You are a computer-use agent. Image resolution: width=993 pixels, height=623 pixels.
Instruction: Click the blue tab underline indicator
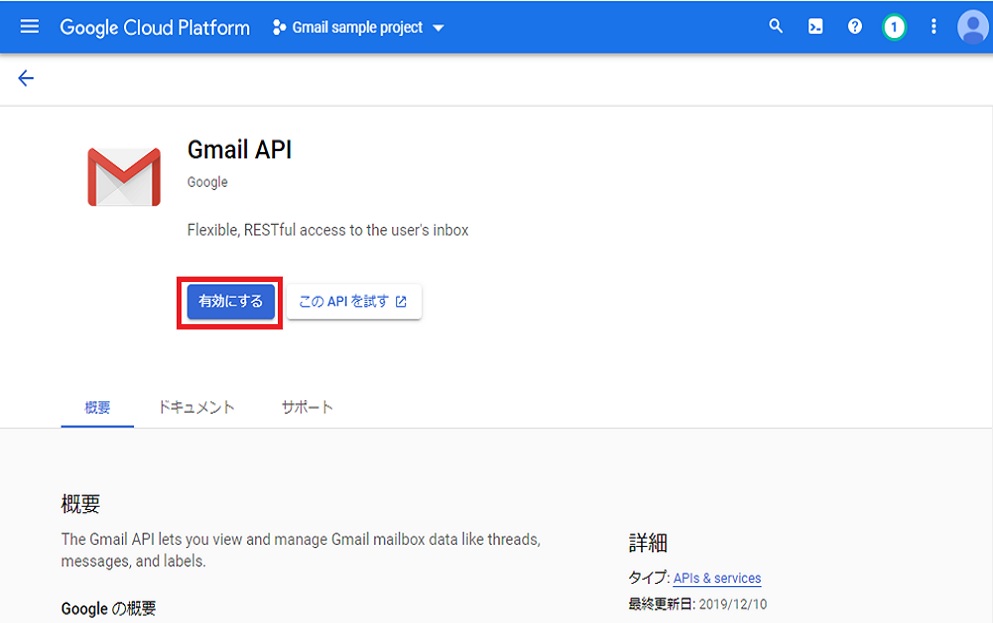click(x=96, y=425)
